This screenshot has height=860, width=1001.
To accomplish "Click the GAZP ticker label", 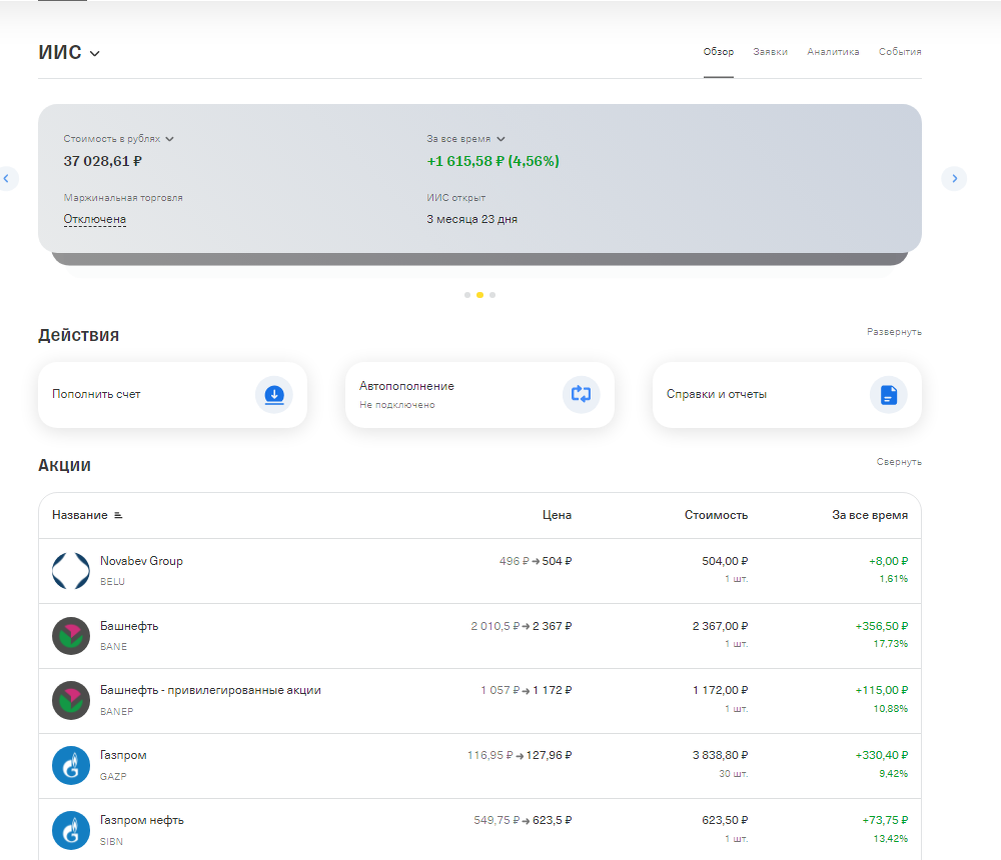I will pos(113,776).
